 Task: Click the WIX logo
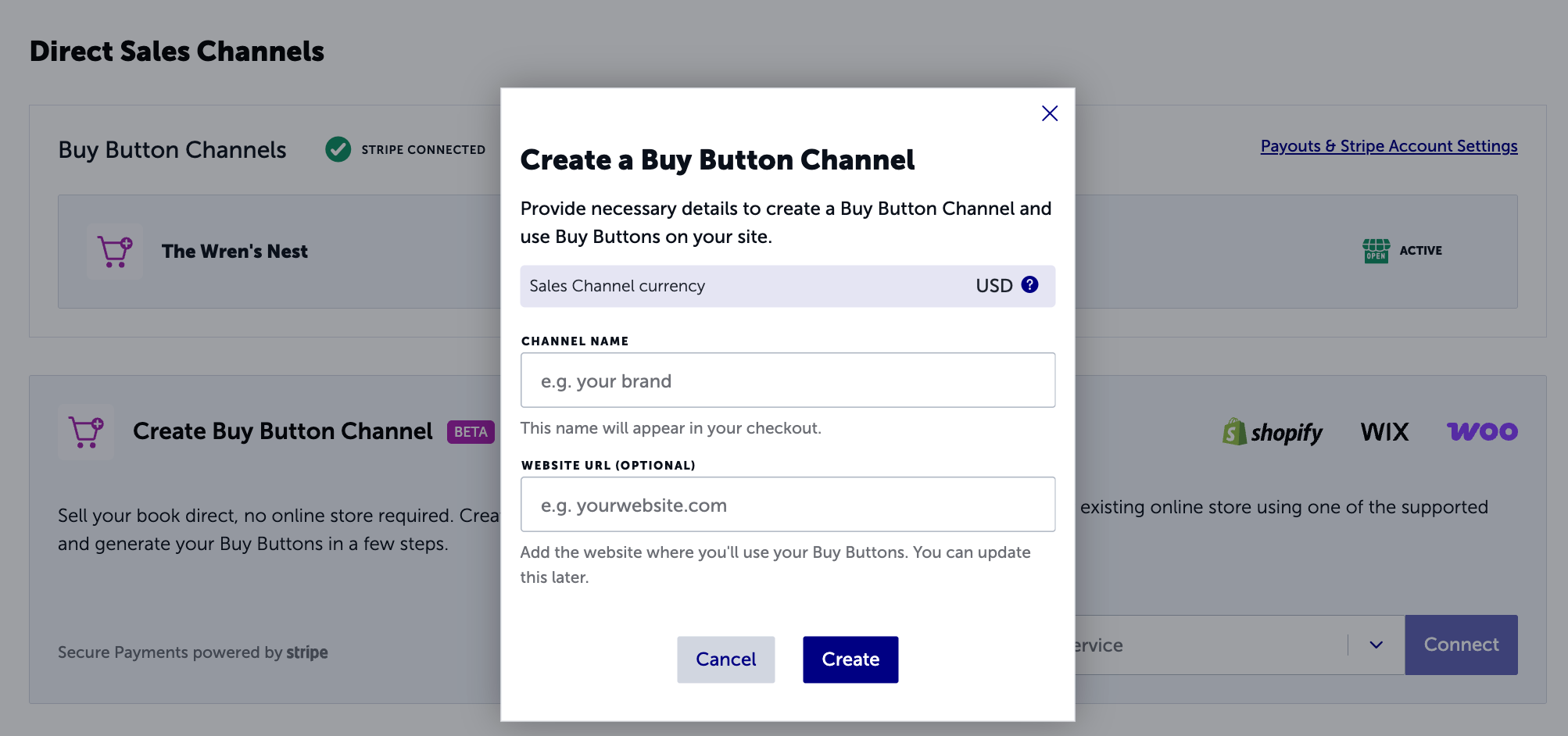[x=1384, y=431]
